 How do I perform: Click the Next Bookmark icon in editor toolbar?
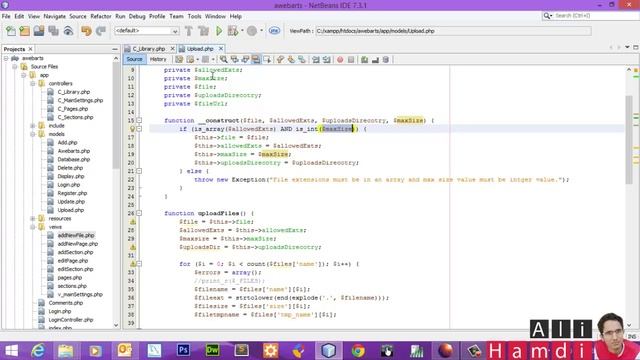point(291,60)
